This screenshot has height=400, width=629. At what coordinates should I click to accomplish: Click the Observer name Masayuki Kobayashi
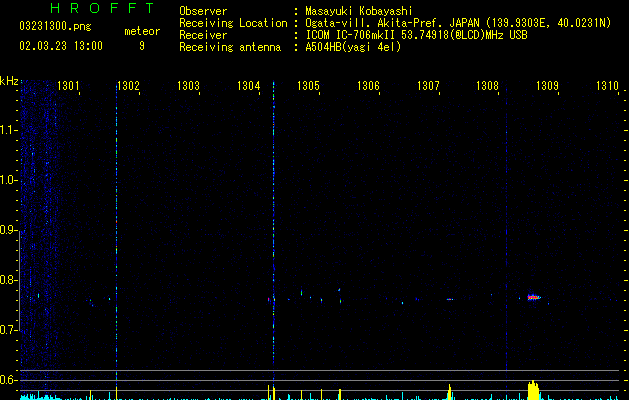[359, 11]
